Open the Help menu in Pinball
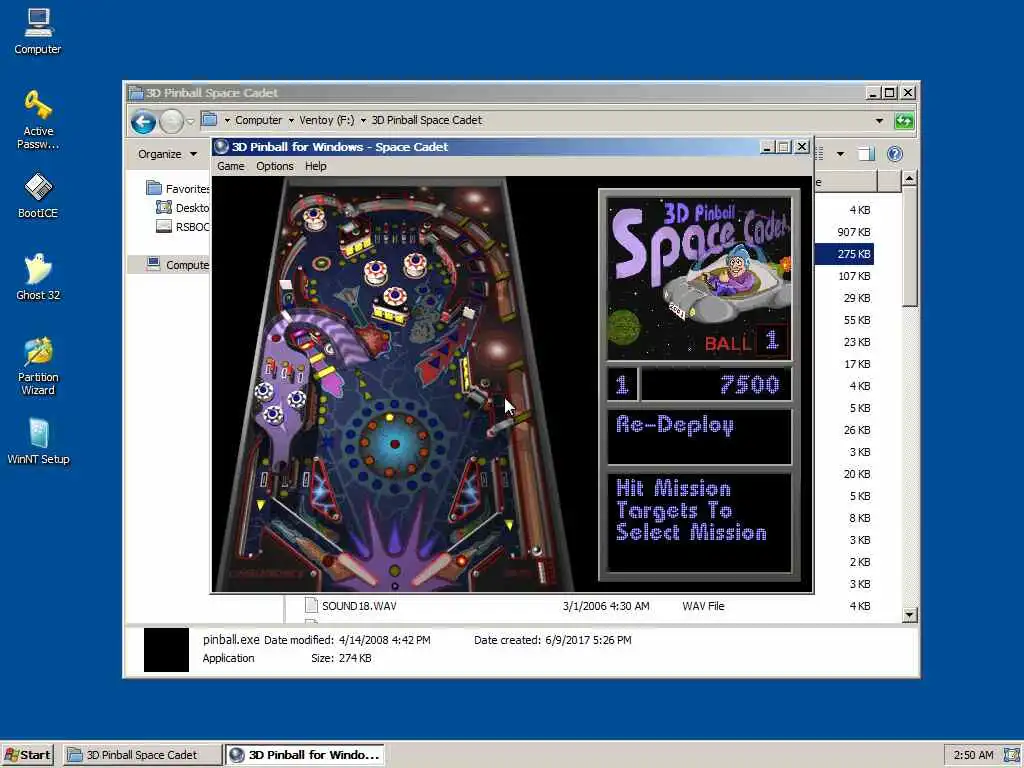 pos(315,166)
